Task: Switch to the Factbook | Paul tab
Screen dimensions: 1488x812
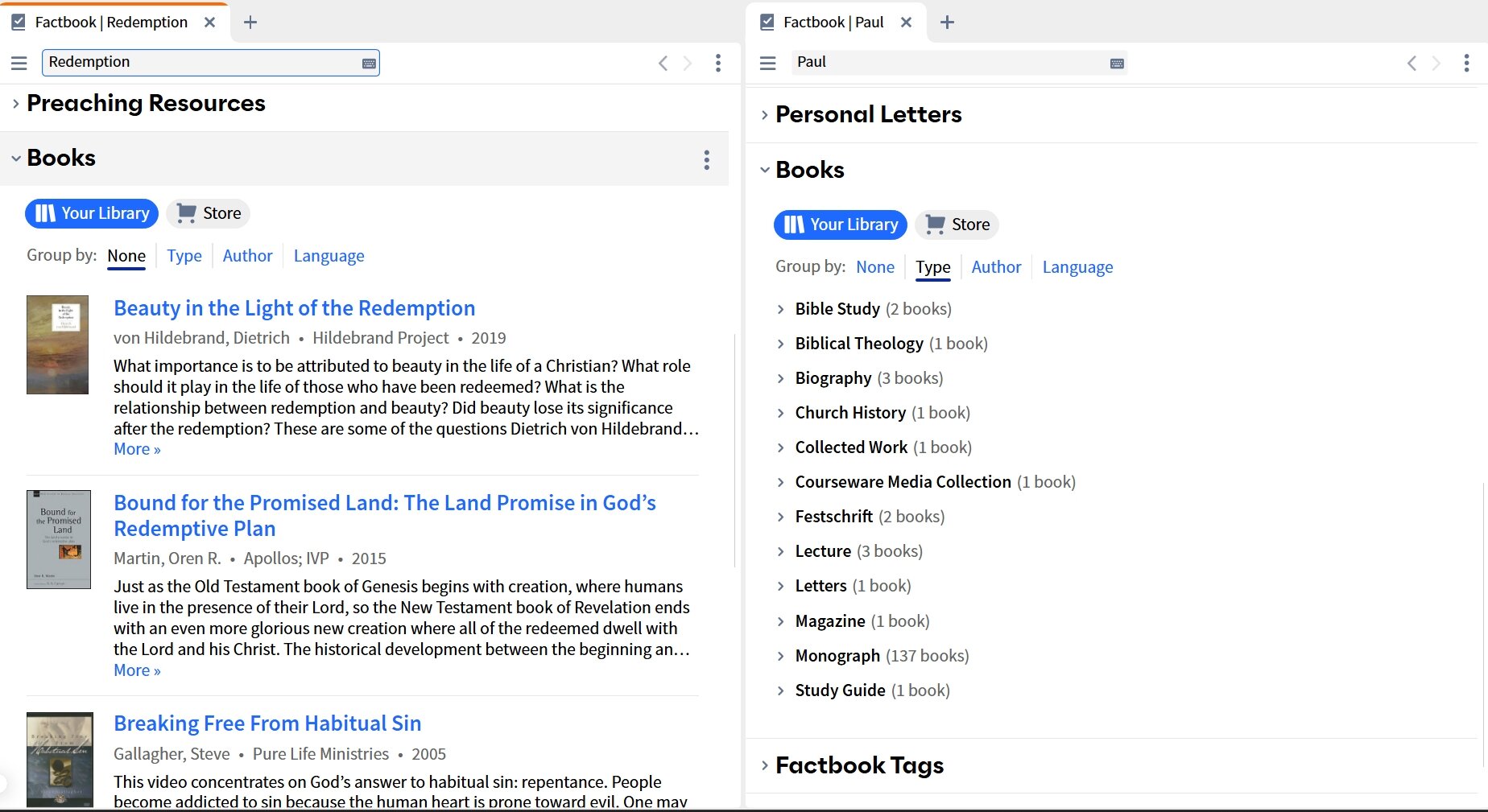Action: pyautogui.click(x=835, y=22)
